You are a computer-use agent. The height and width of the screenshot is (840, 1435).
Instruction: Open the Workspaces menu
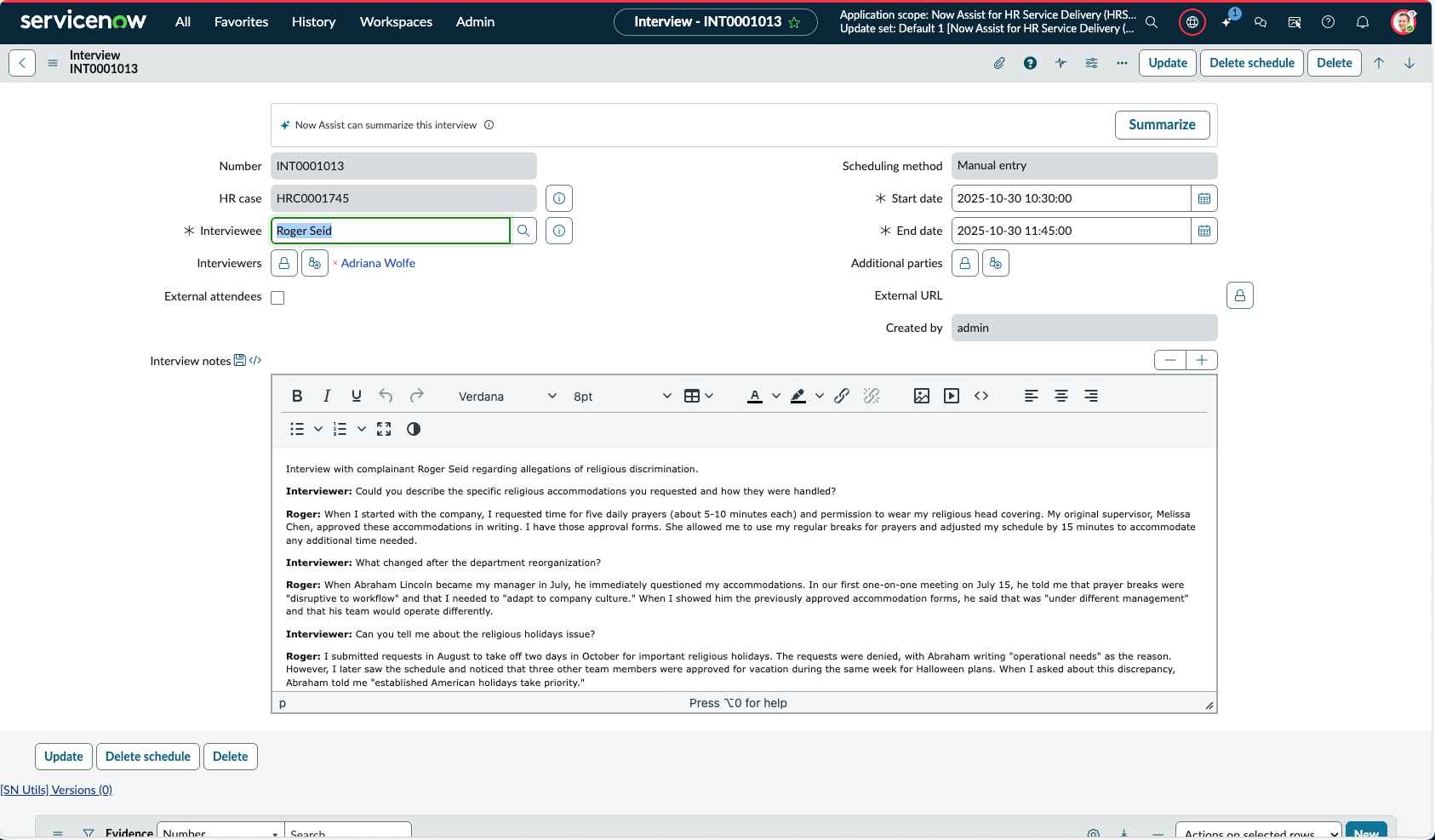coord(397,22)
